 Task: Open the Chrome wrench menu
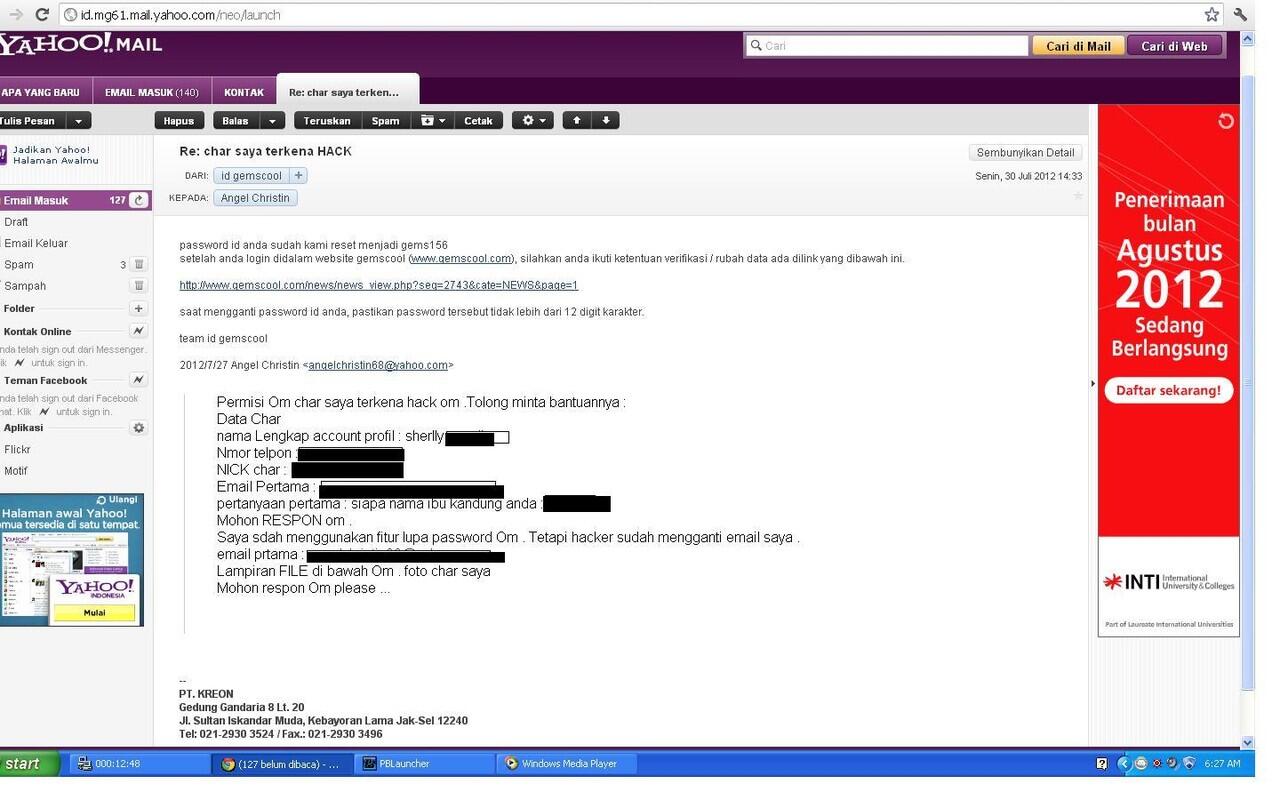pos(1241,14)
